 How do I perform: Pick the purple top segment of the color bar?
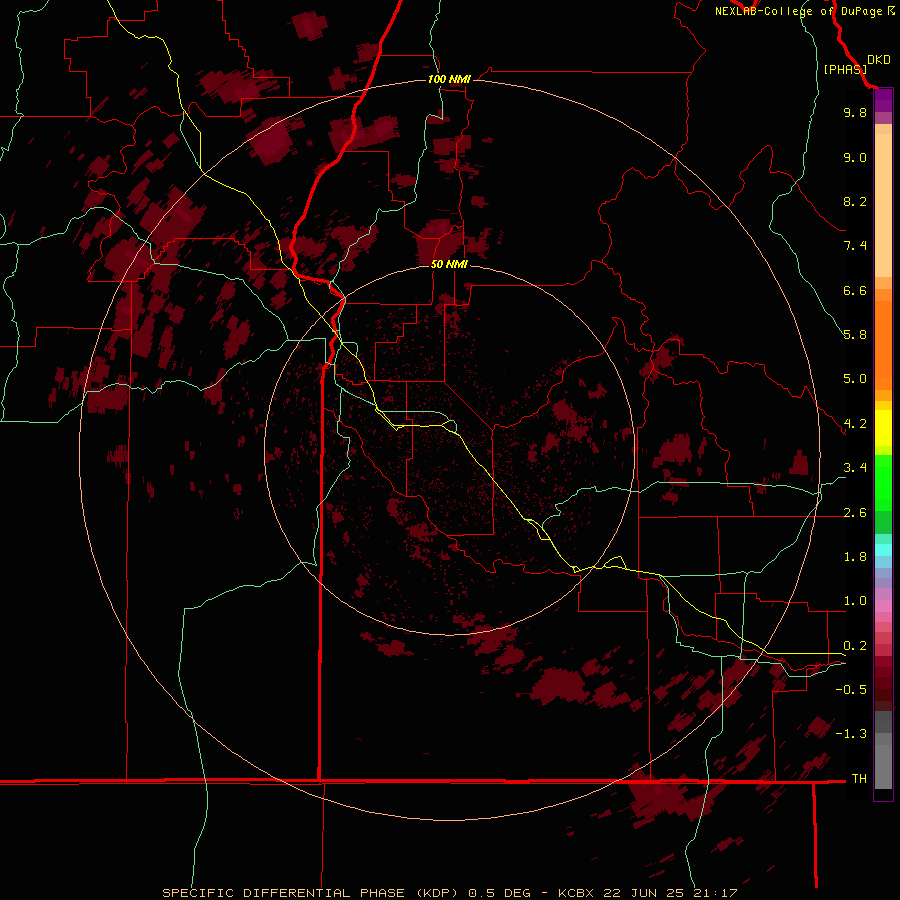pyautogui.click(x=883, y=100)
